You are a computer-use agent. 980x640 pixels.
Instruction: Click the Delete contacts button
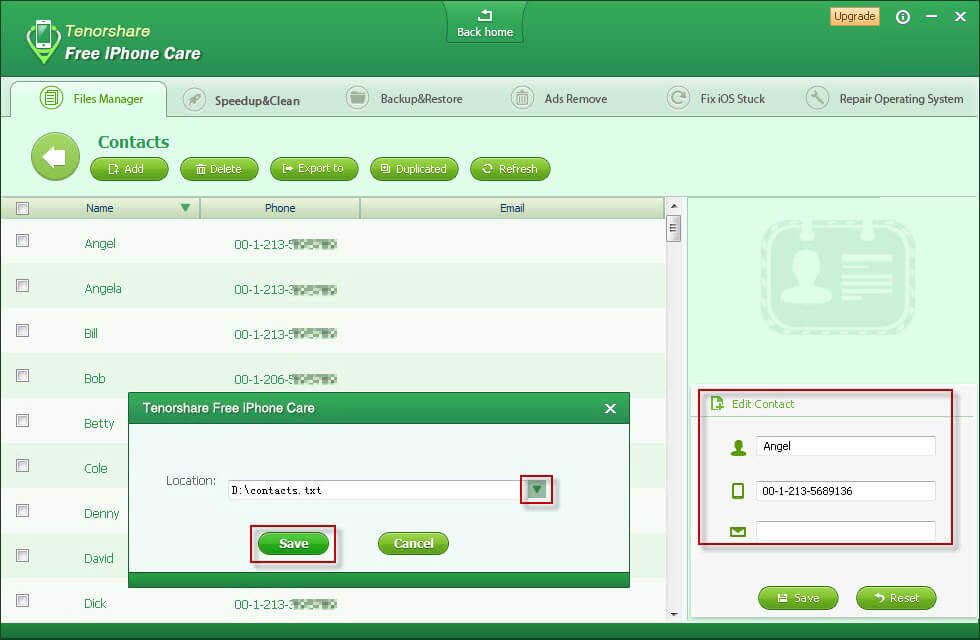coord(219,169)
